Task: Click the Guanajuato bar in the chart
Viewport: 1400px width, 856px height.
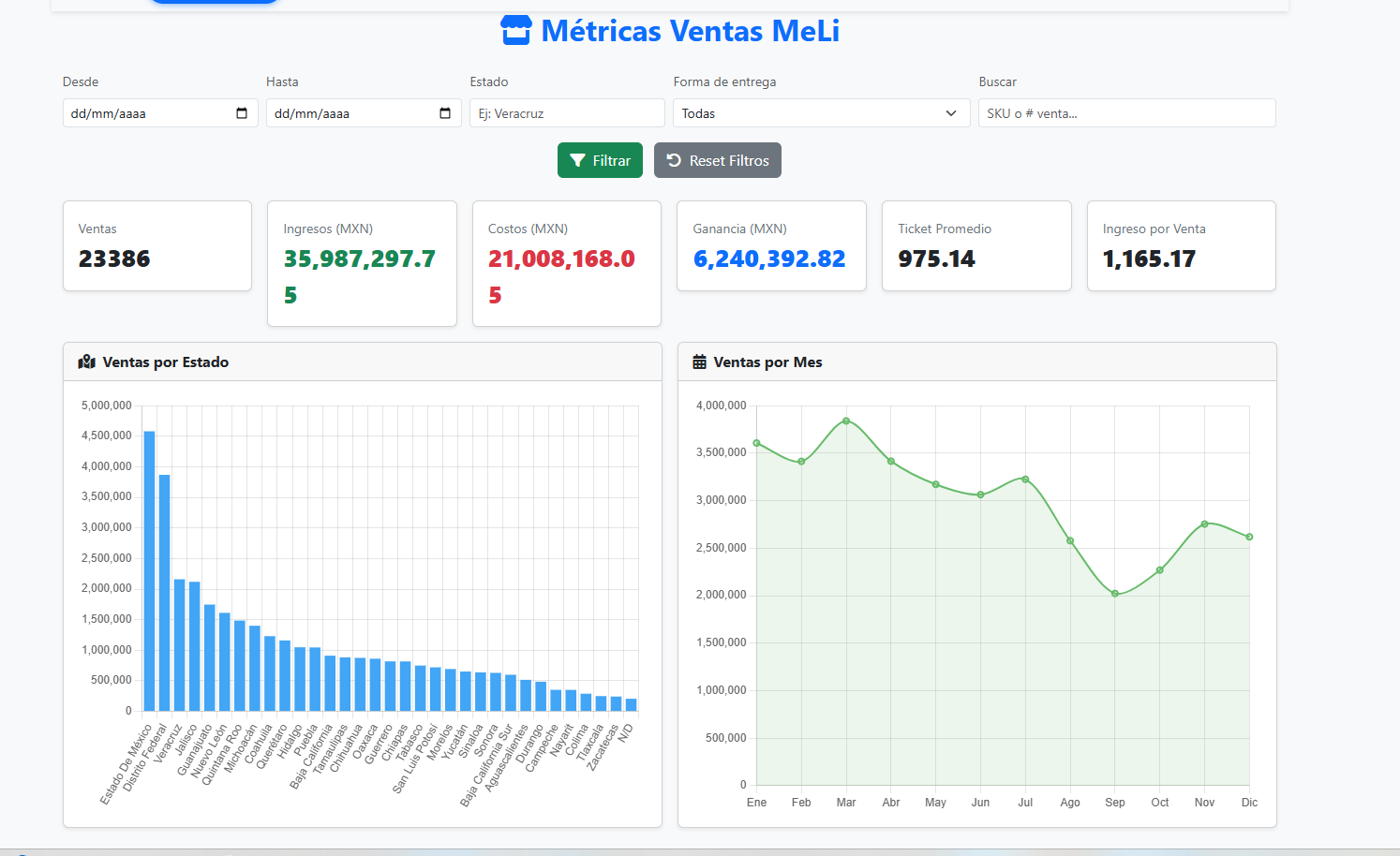Action: 210,657
